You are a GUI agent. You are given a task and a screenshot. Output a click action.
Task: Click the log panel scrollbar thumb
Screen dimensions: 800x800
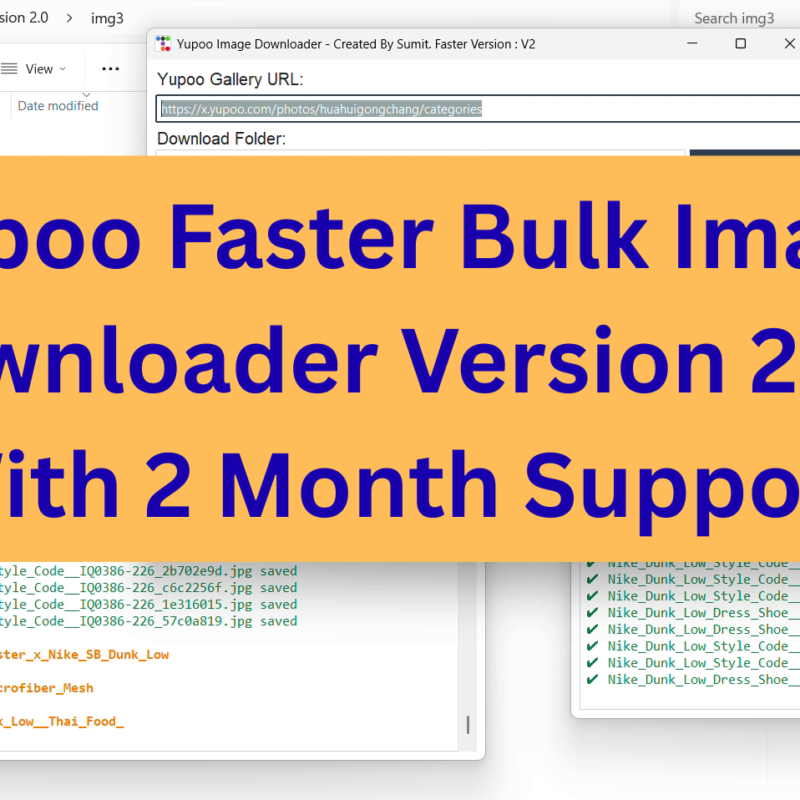[468, 724]
